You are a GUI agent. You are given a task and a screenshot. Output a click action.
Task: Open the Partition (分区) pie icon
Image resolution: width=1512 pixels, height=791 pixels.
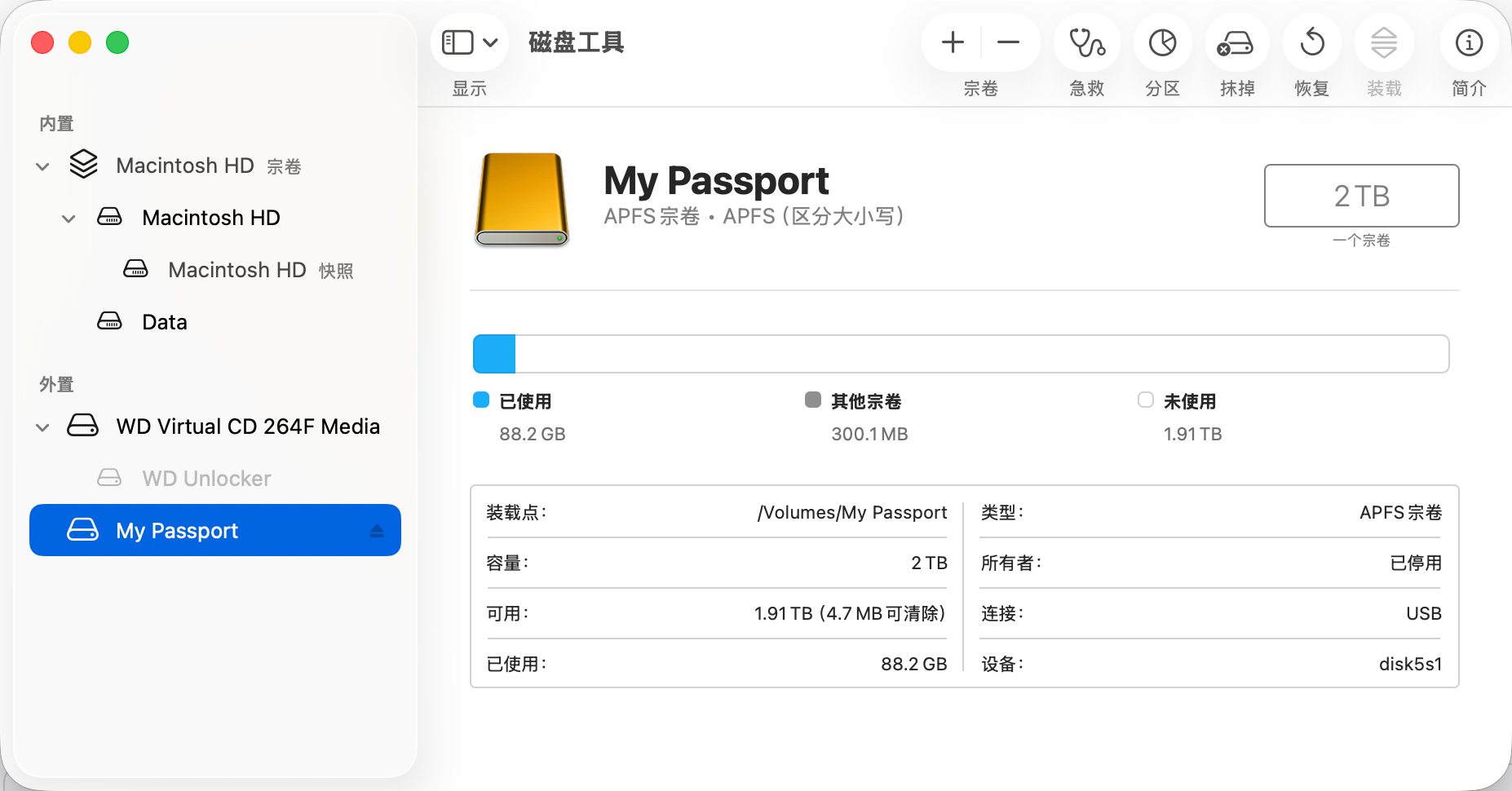coord(1162,43)
